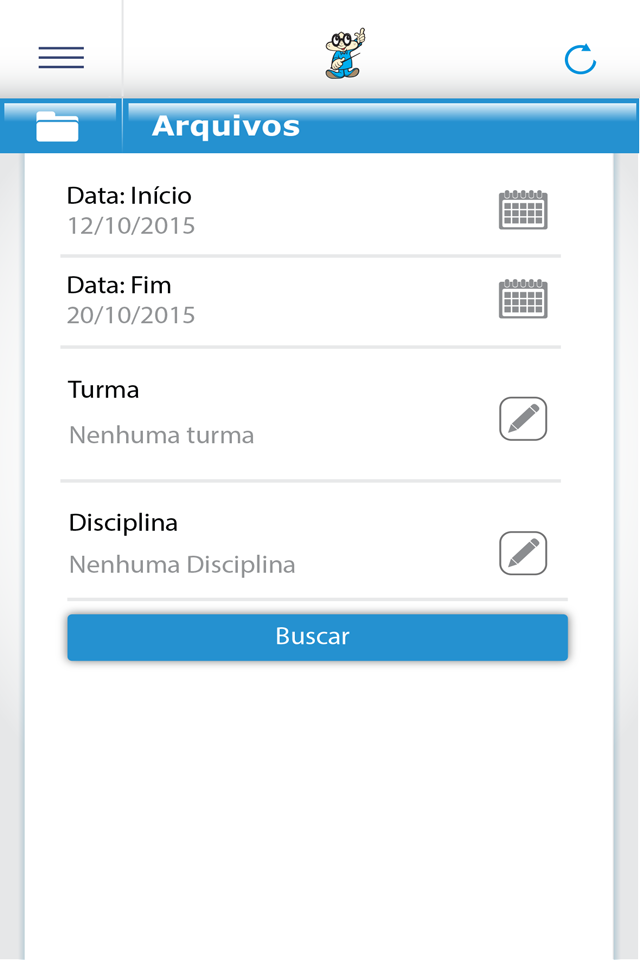Tap the refresh icon
The image size is (640, 960).
[x=580, y=59]
